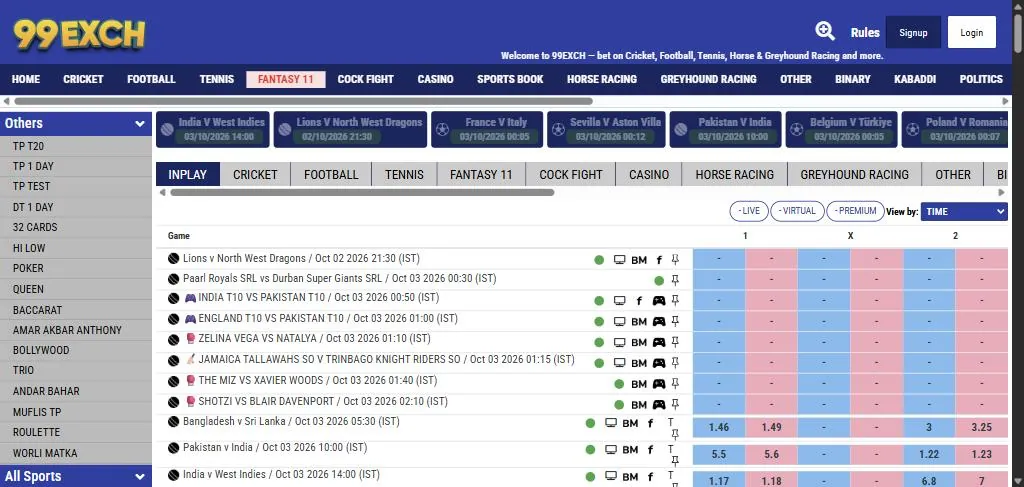Click the sport tabs horizontal scrollbar
Viewport: 1024px width, 487px height.
(362, 193)
